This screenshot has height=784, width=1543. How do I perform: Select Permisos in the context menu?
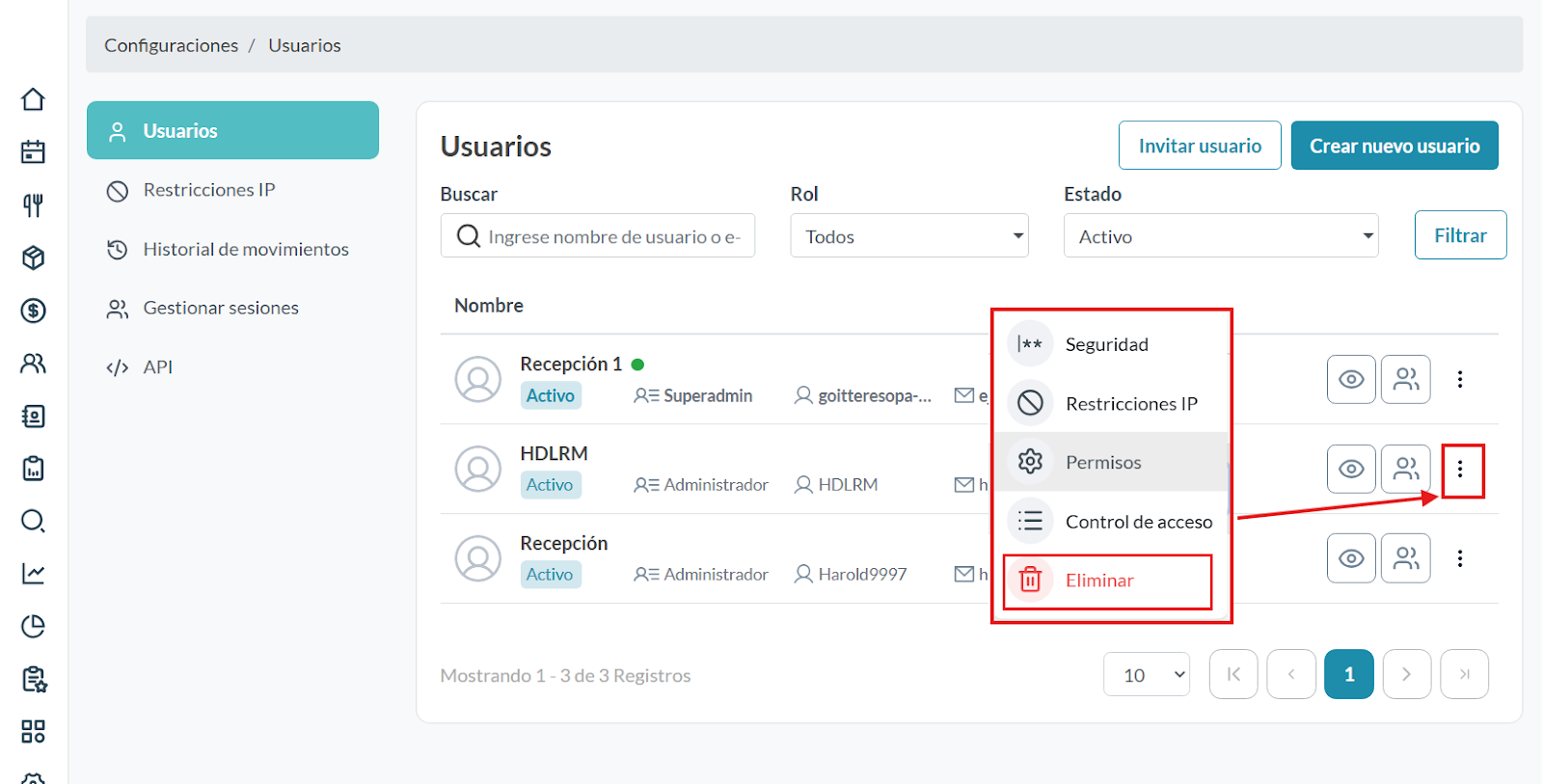1103,463
